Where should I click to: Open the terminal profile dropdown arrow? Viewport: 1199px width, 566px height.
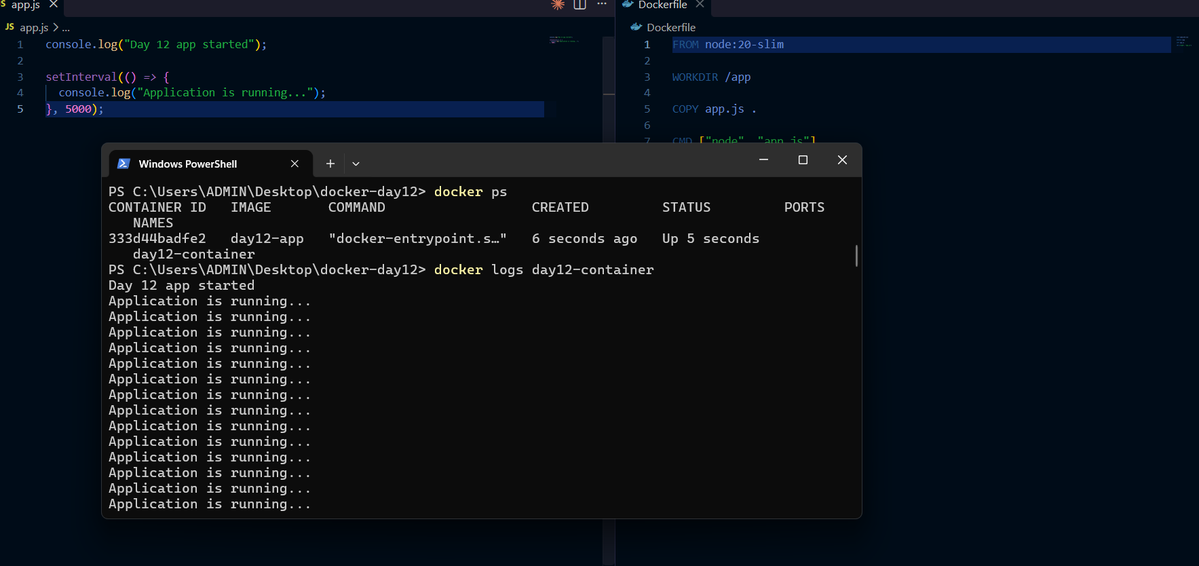click(356, 164)
